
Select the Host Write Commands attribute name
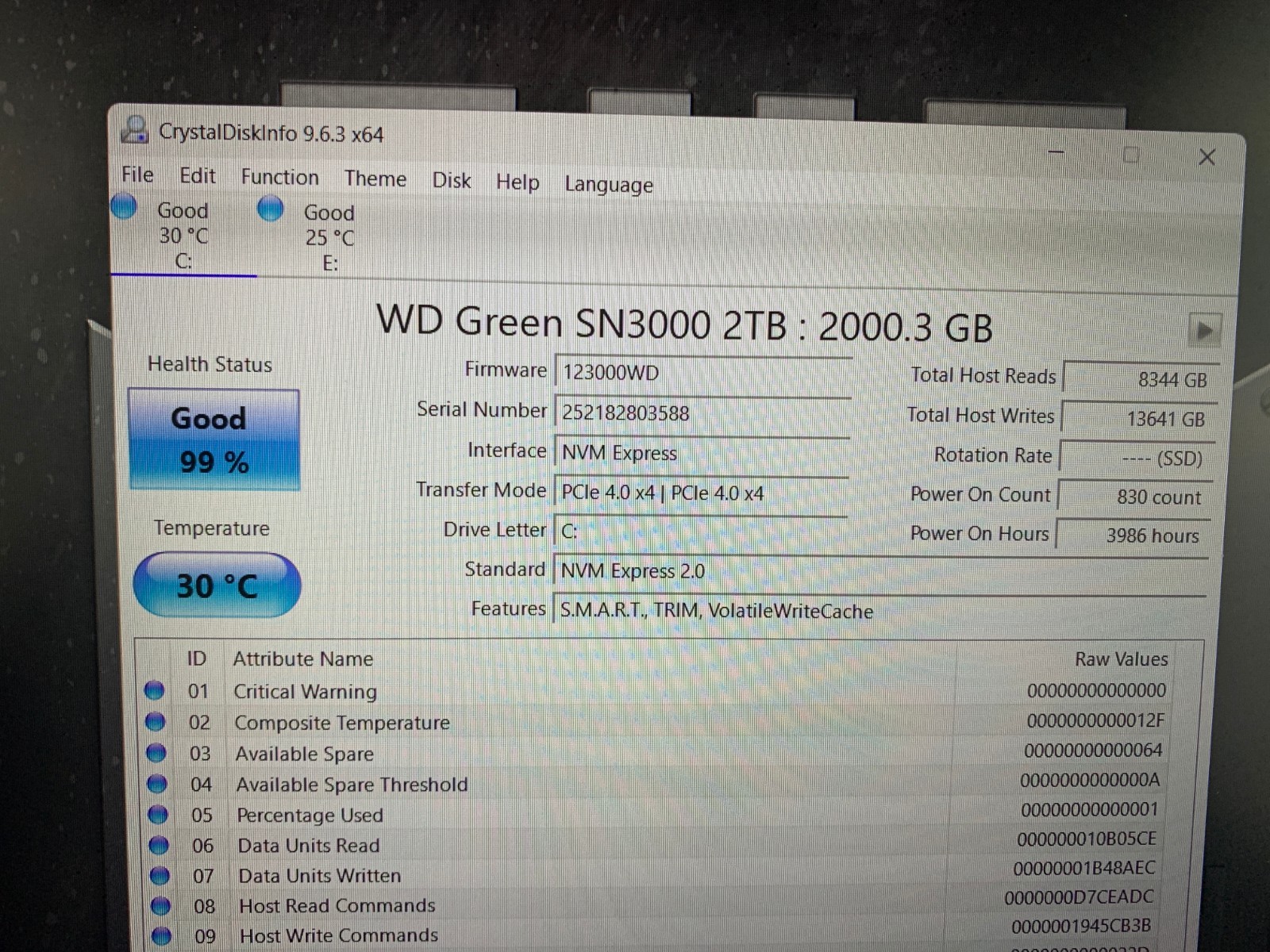(339, 936)
